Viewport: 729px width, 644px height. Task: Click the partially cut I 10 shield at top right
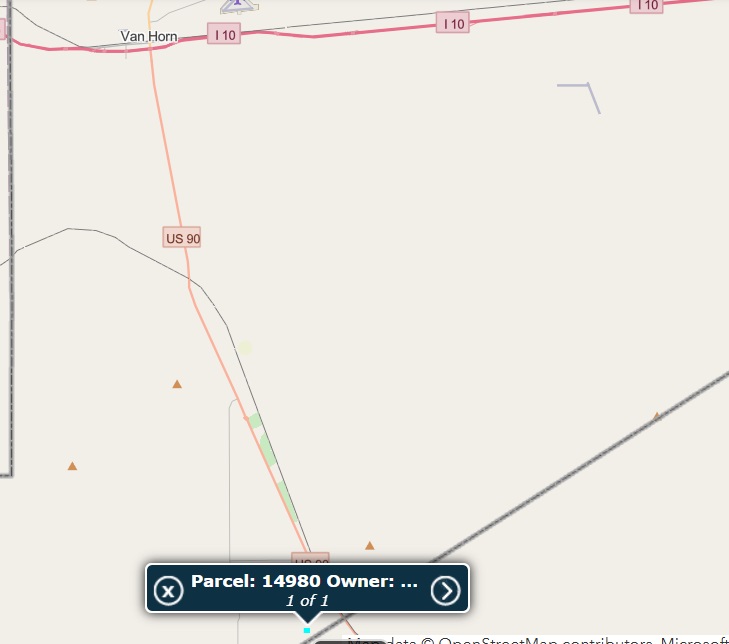(x=646, y=6)
